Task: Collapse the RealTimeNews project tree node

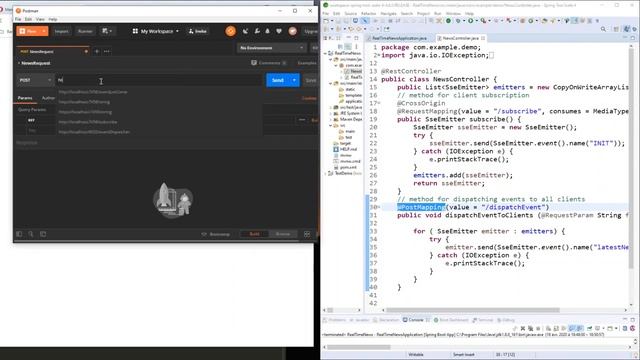Action: pyautogui.click(x=326, y=53)
